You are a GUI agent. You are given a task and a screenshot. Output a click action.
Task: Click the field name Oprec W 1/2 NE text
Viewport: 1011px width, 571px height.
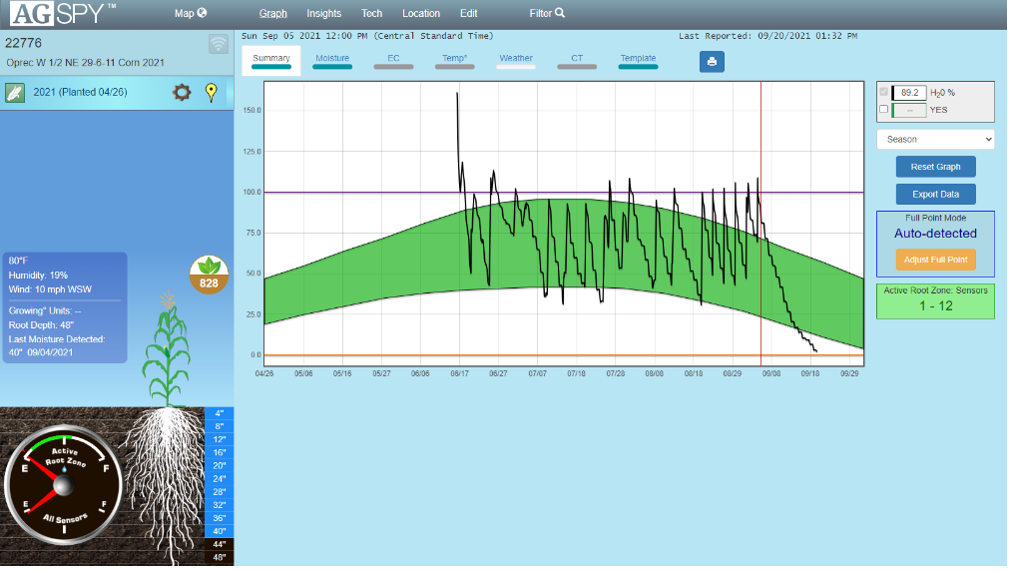pyautogui.click(x=86, y=63)
